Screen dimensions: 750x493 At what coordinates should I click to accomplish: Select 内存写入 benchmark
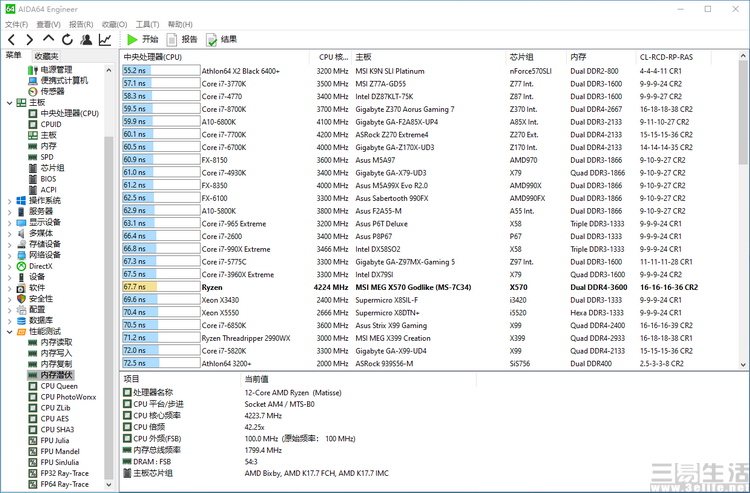pos(50,353)
